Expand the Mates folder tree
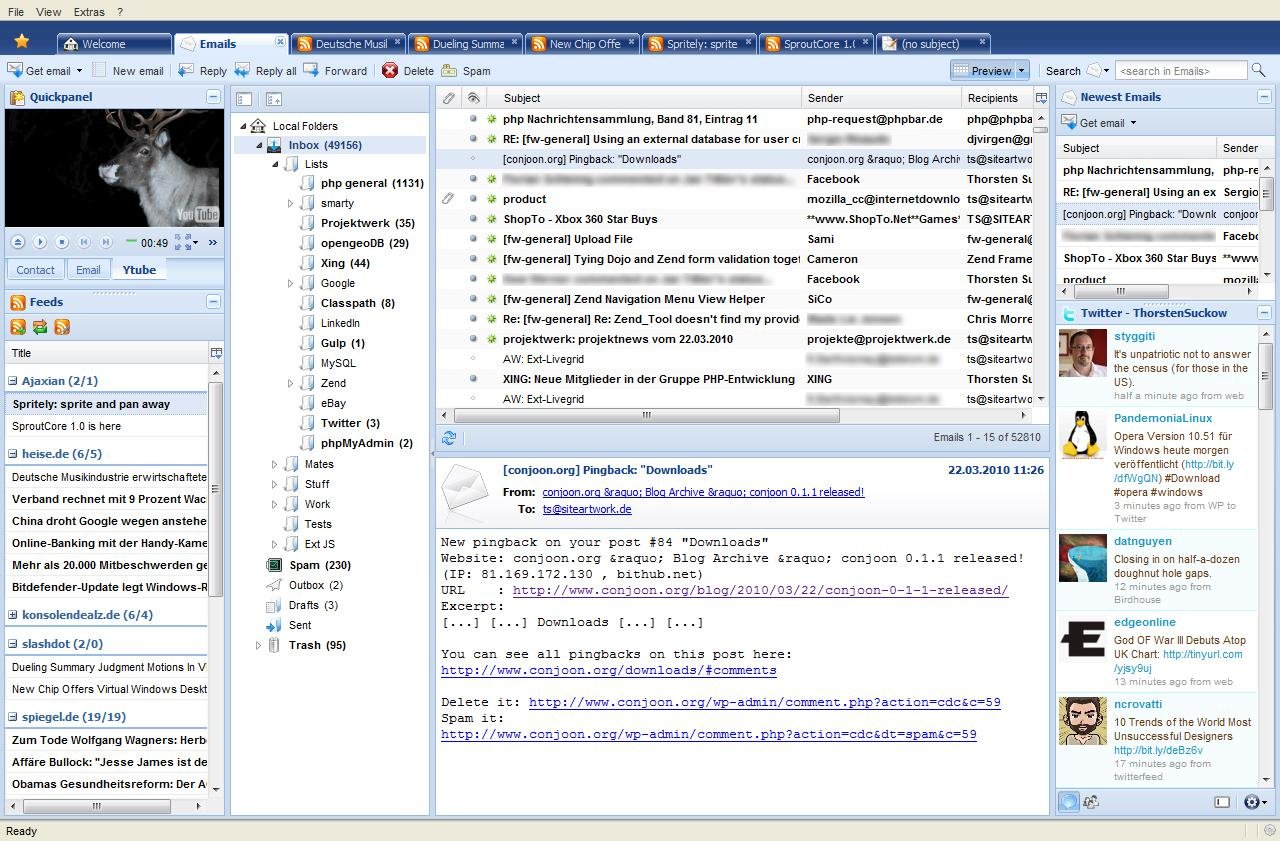 (274, 463)
